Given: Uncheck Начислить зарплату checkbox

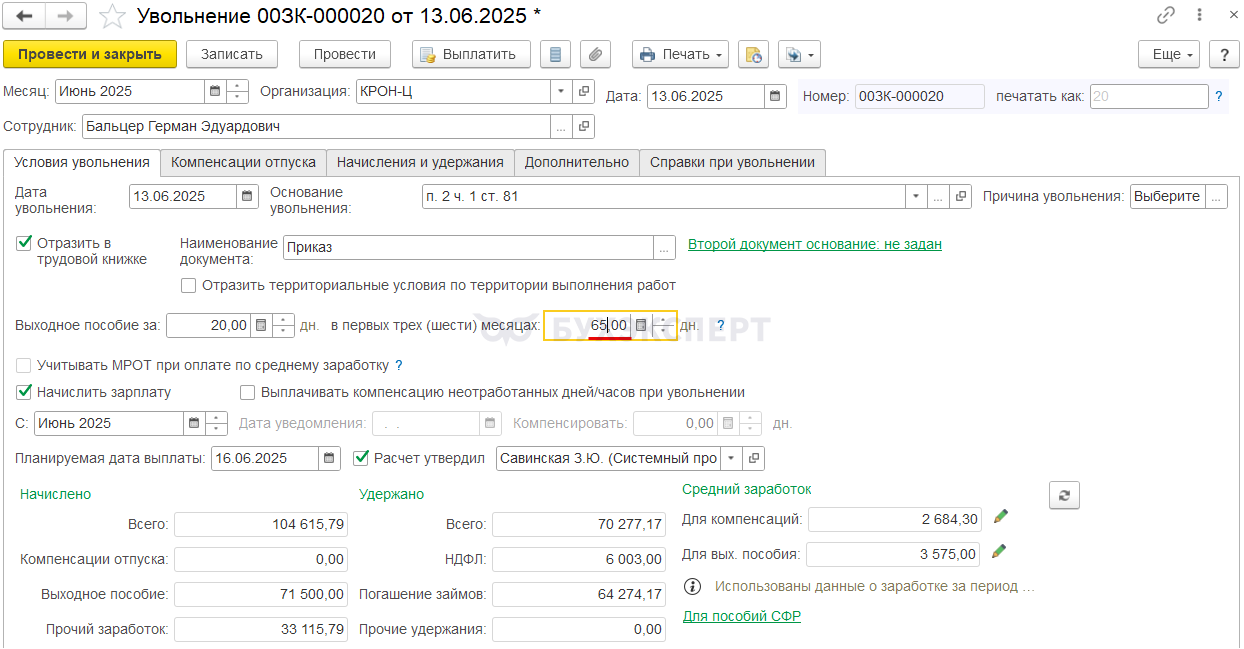Looking at the screenshot, I should pos(24,392).
